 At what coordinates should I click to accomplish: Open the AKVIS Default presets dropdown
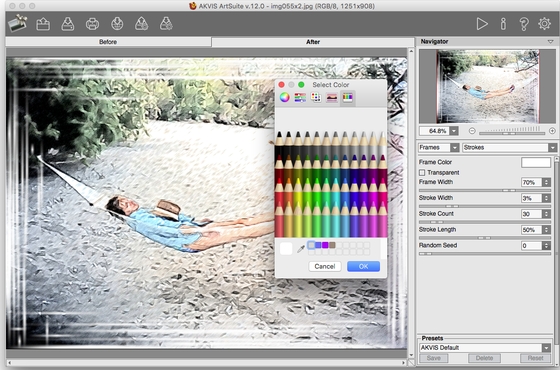(546, 348)
